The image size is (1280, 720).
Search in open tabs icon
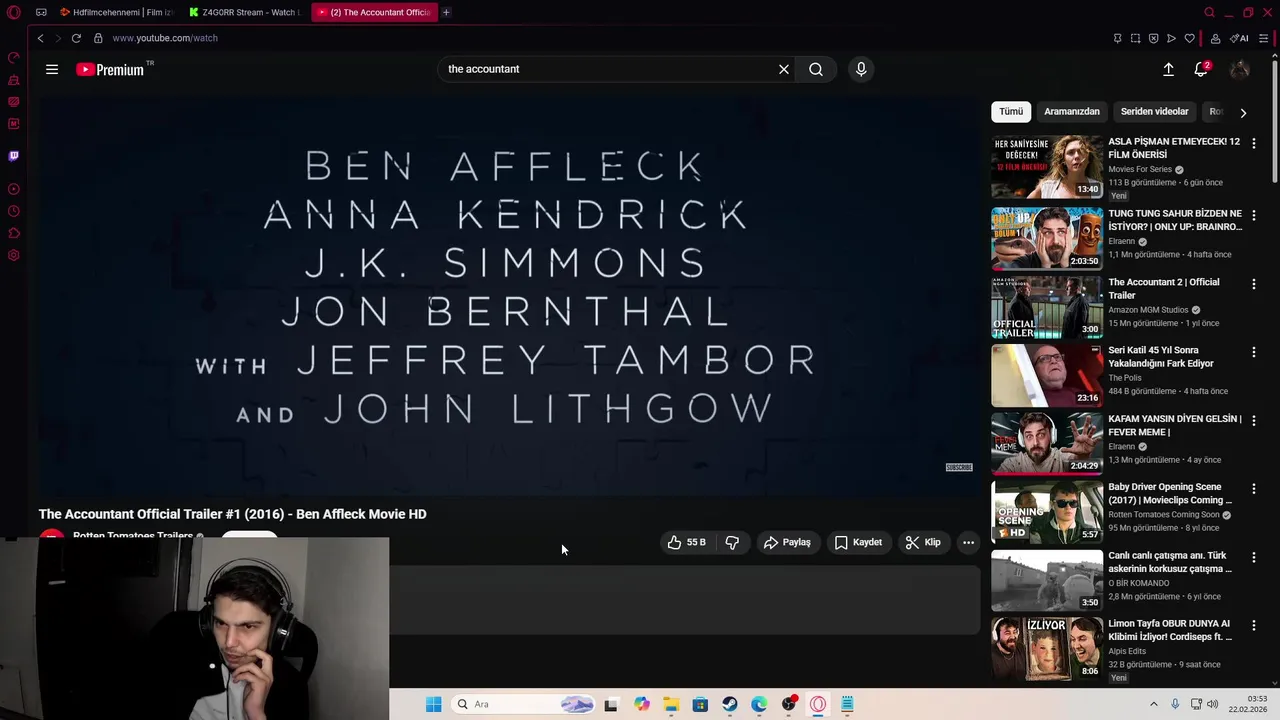[x=1209, y=13]
